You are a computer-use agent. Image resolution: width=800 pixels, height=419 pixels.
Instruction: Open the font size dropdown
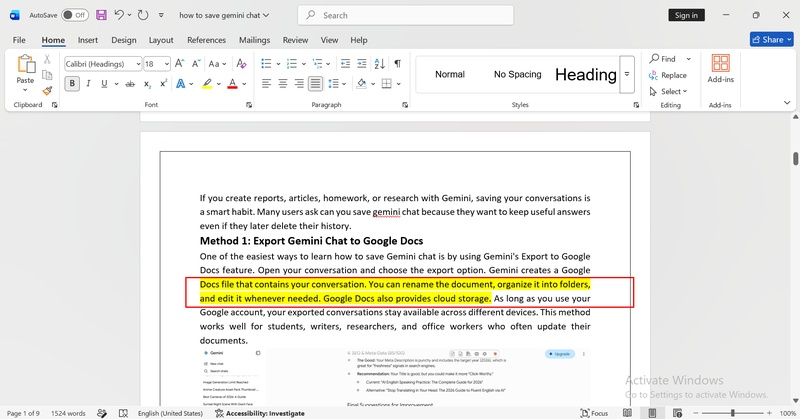click(x=167, y=64)
